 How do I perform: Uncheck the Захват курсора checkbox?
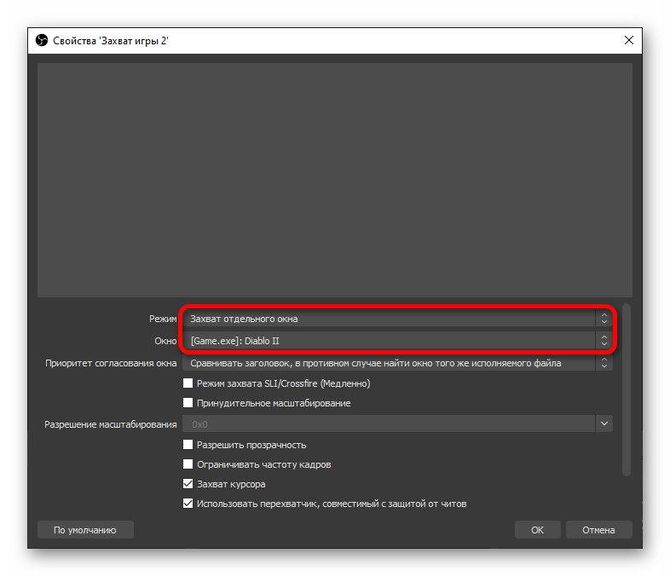[188, 484]
